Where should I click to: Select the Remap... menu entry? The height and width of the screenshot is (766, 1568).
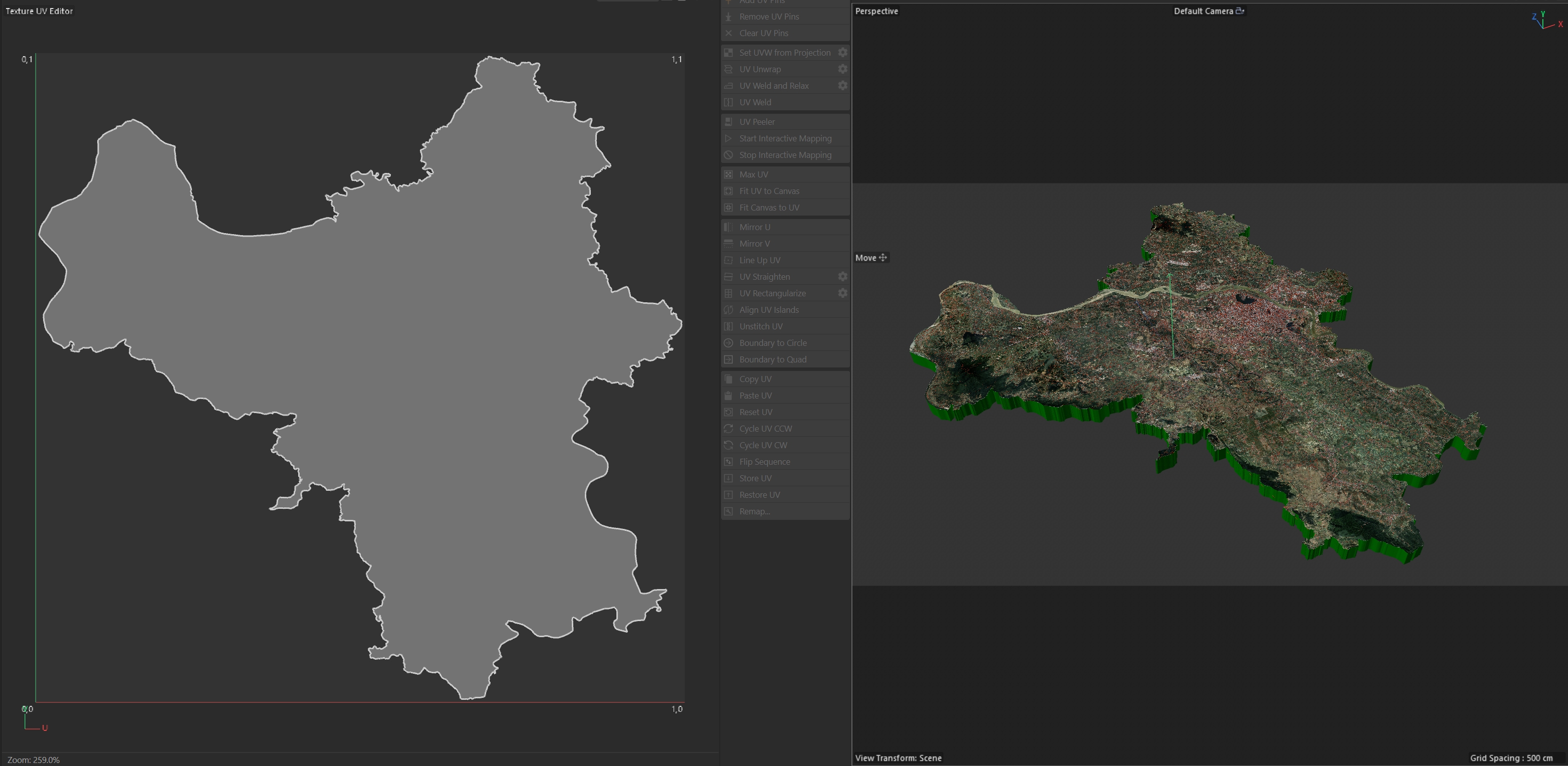pyautogui.click(x=754, y=511)
